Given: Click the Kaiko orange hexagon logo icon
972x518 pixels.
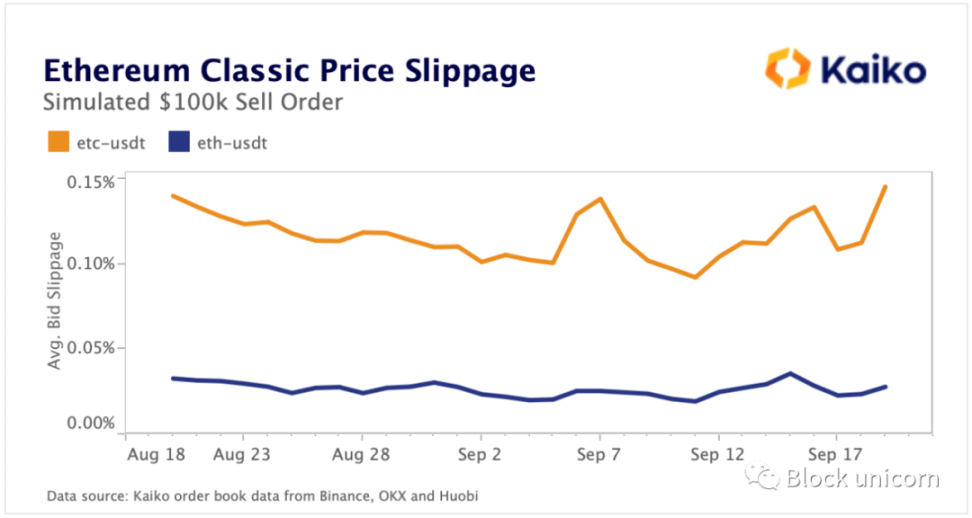Looking at the screenshot, I should click(788, 69).
